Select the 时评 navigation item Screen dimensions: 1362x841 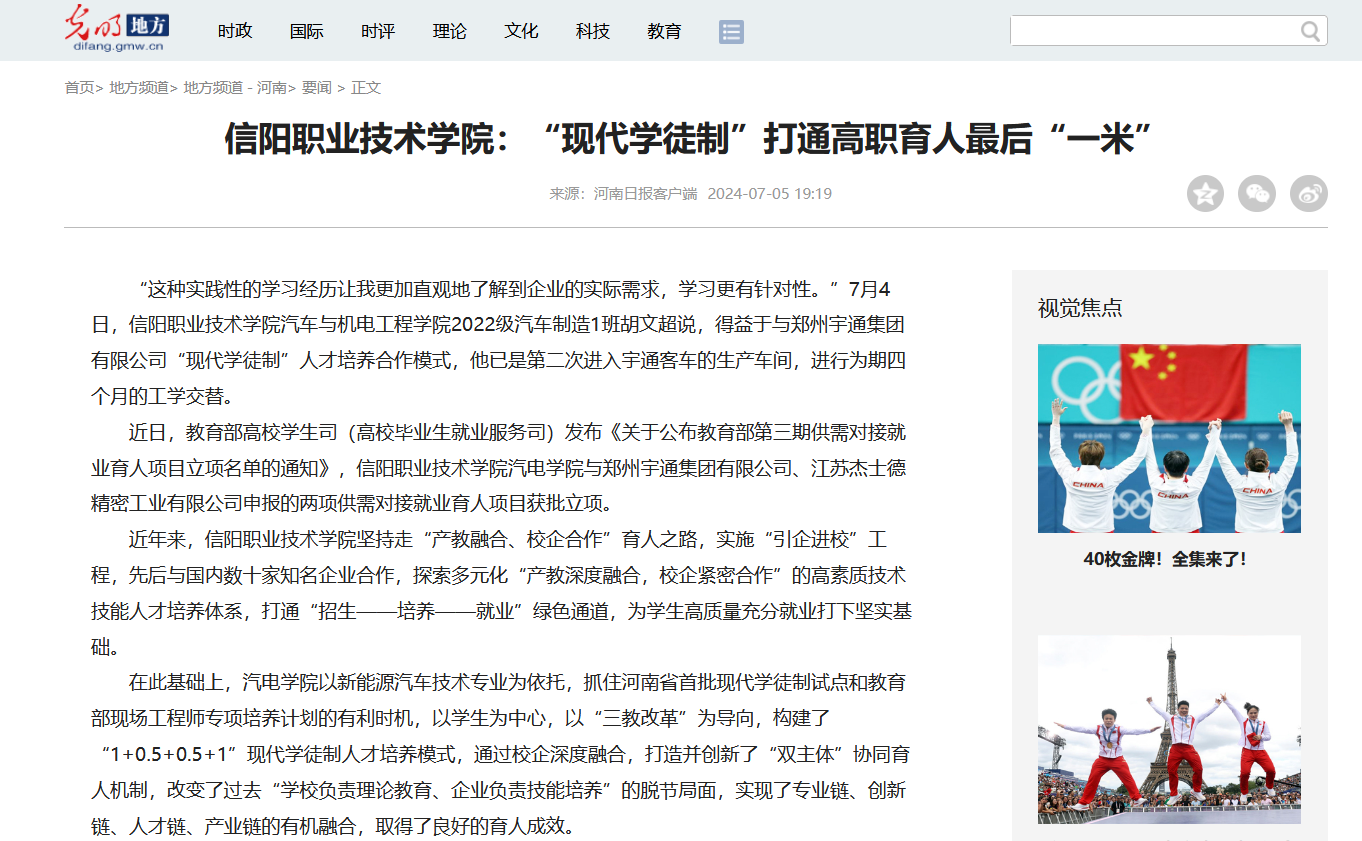point(378,32)
